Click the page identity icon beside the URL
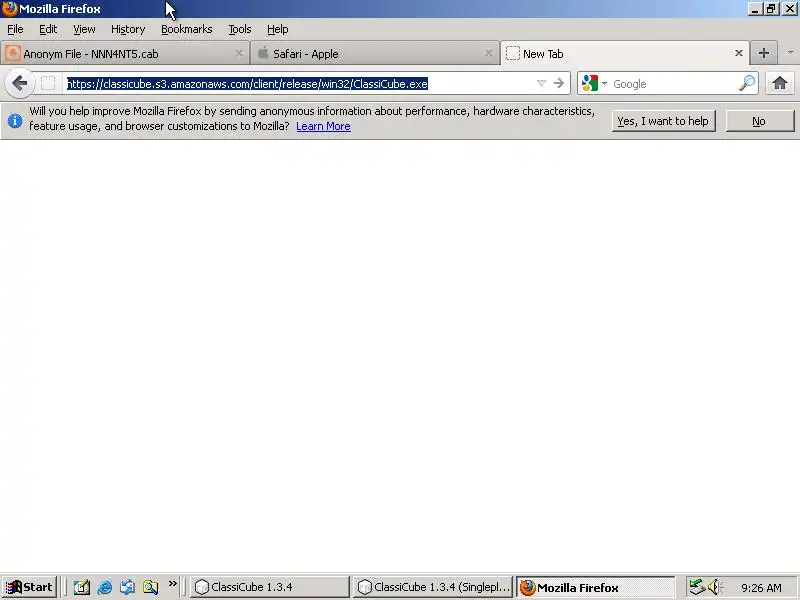 (x=48, y=83)
